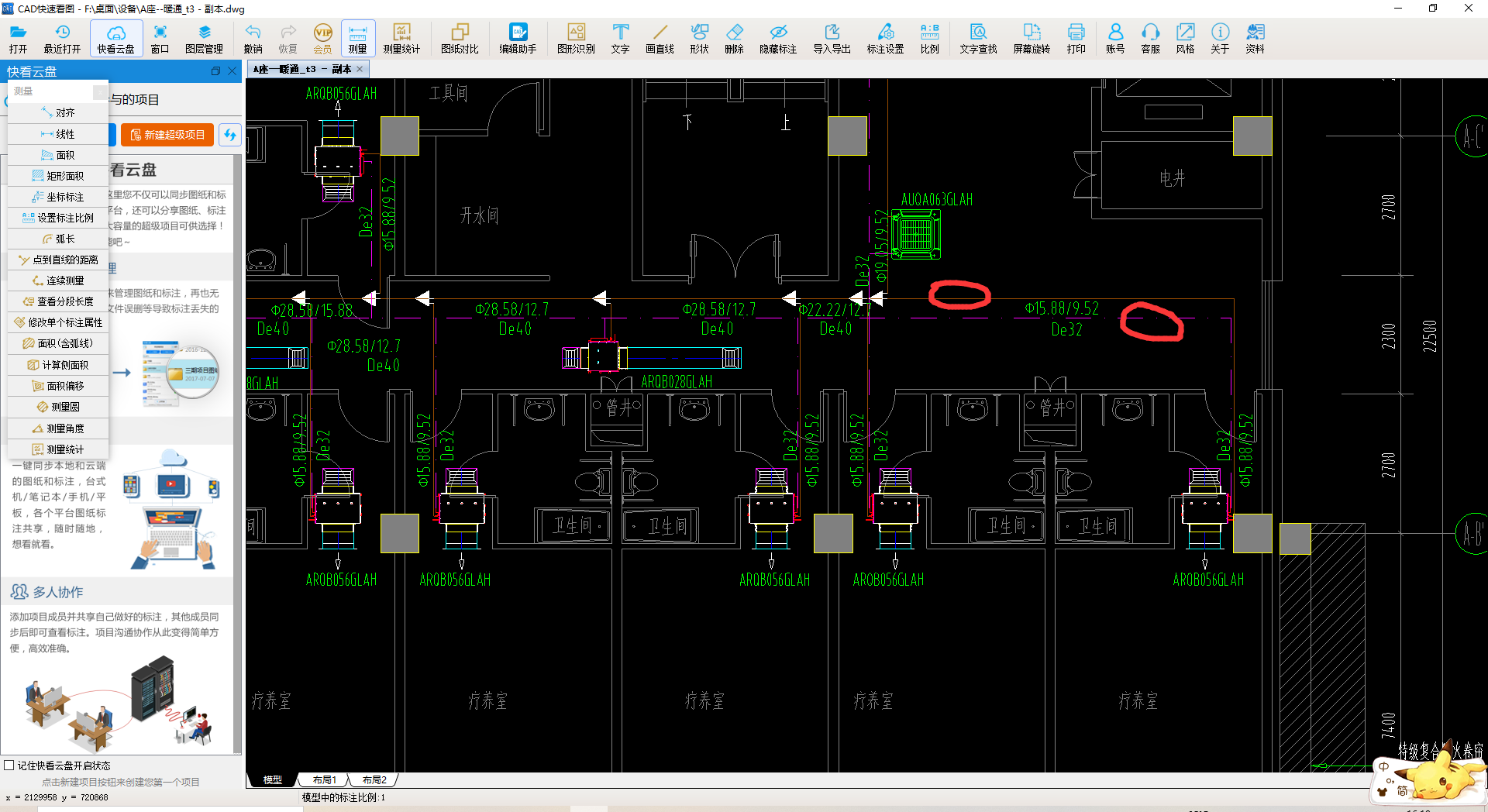This screenshot has width=1488, height=812.
Task: Select 查看分段长度 menu entry
Action: click(58, 301)
